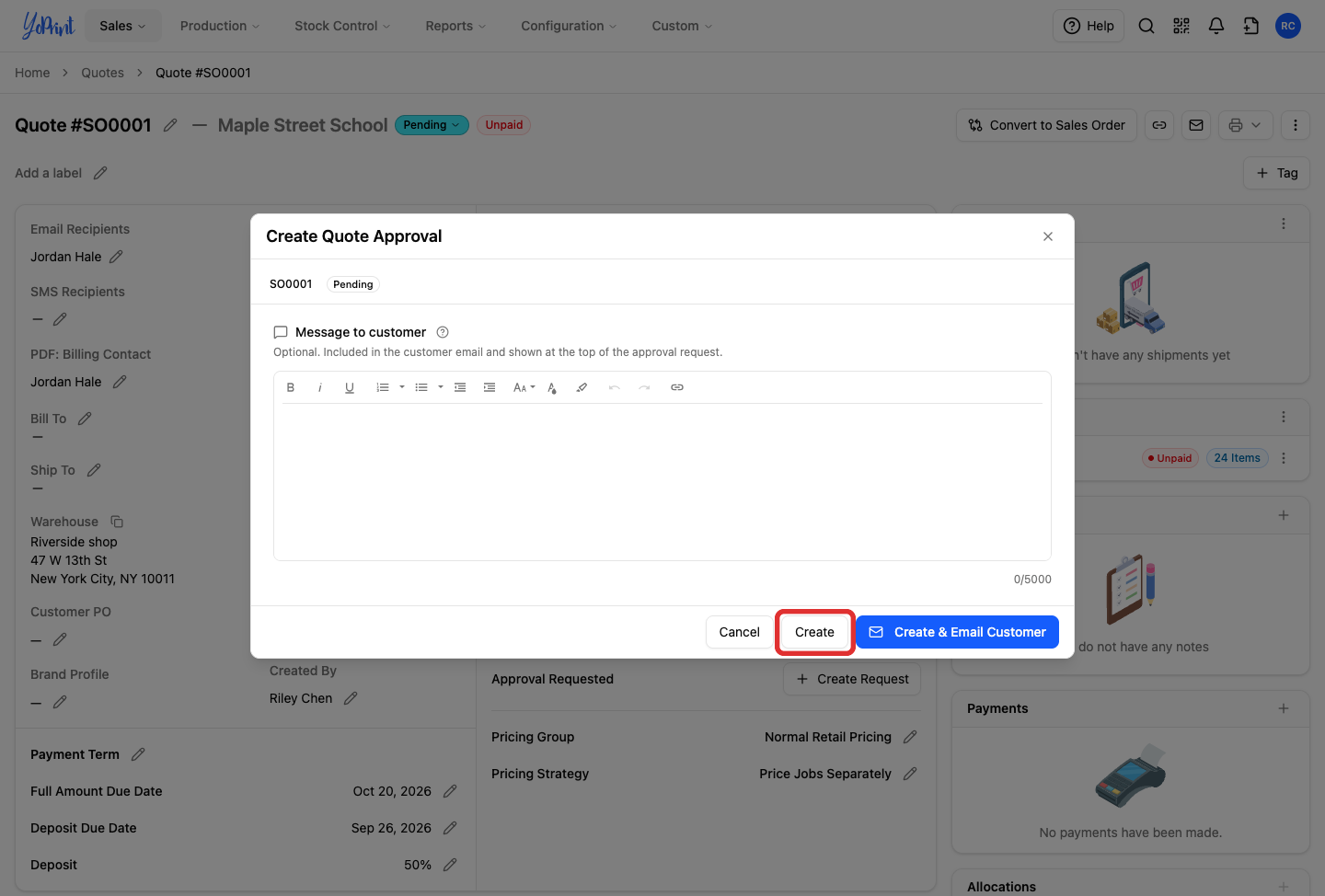Open the Reports menu
This screenshot has height=896, width=1325.
coord(455,26)
